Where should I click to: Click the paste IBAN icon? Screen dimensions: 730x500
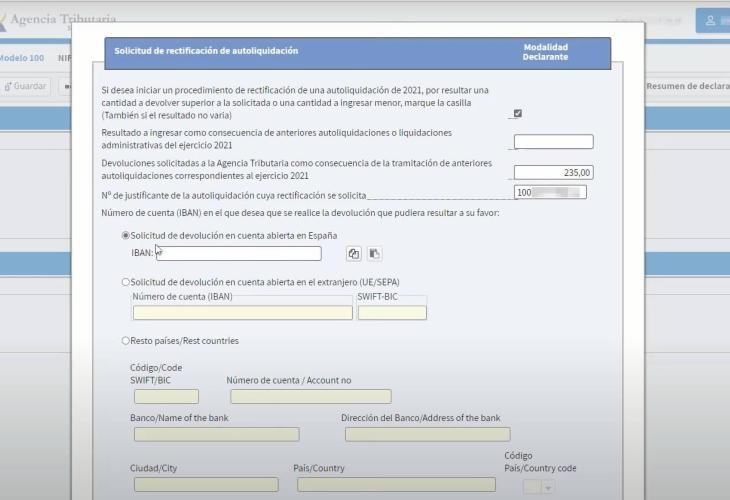374,254
